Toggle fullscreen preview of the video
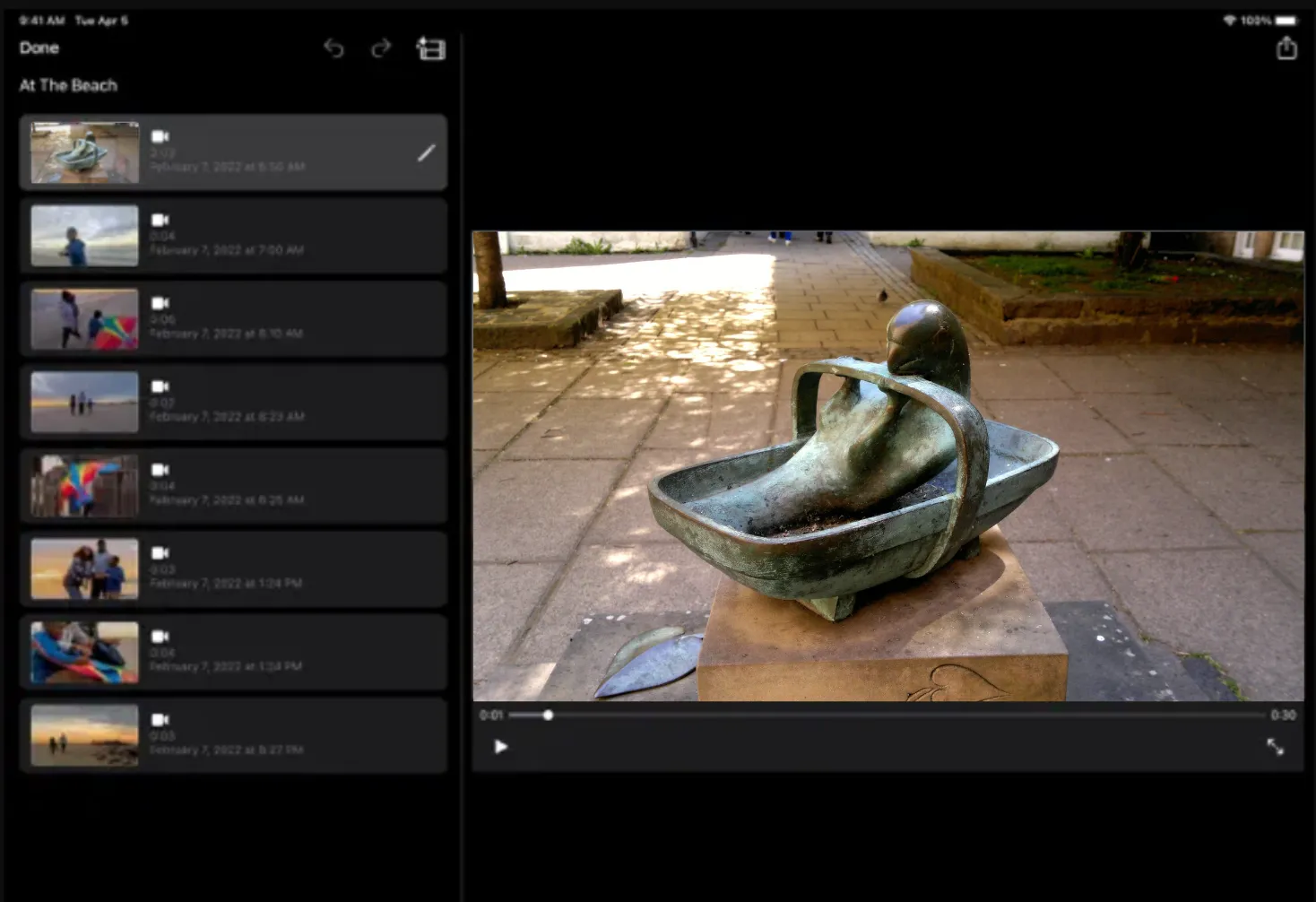 click(1276, 746)
